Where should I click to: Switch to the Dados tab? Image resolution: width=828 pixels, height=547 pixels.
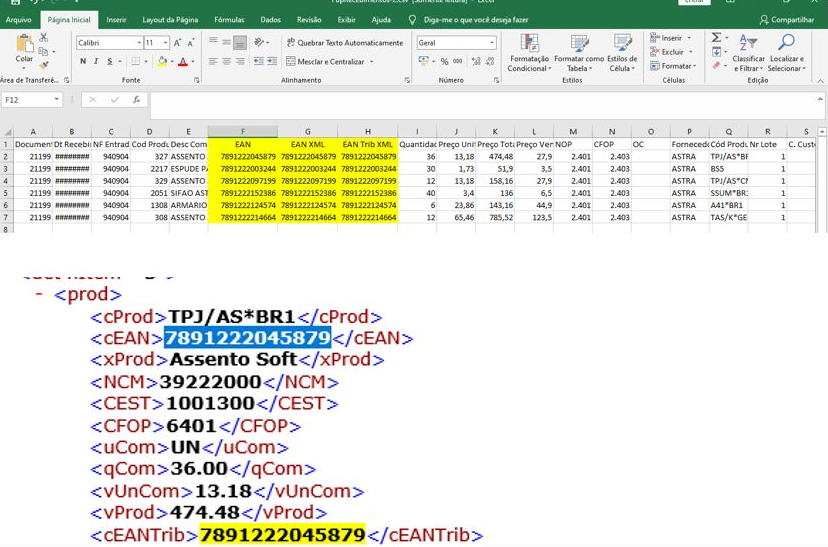tap(270, 20)
